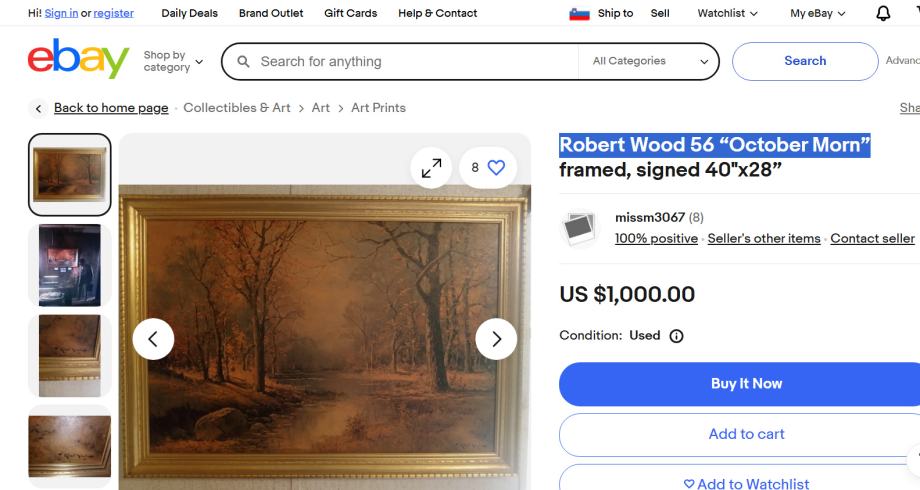The height and width of the screenshot is (490, 920).
Task: Add this item to Watchlist
Action: pyautogui.click(x=745, y=483)
